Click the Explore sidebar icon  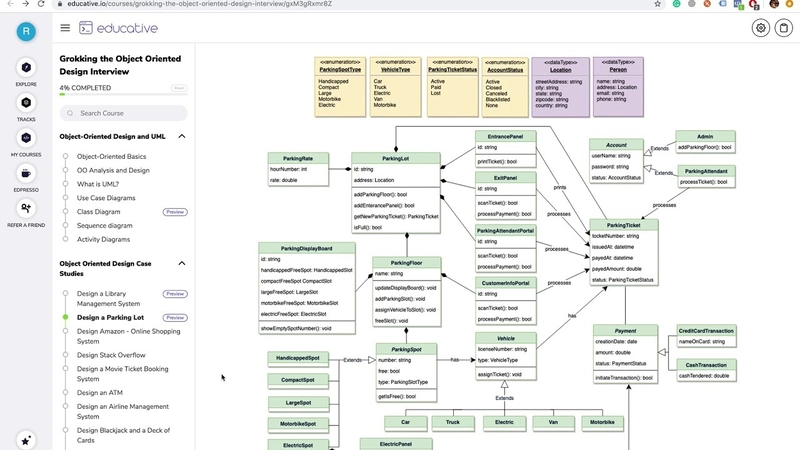[26, 68]
